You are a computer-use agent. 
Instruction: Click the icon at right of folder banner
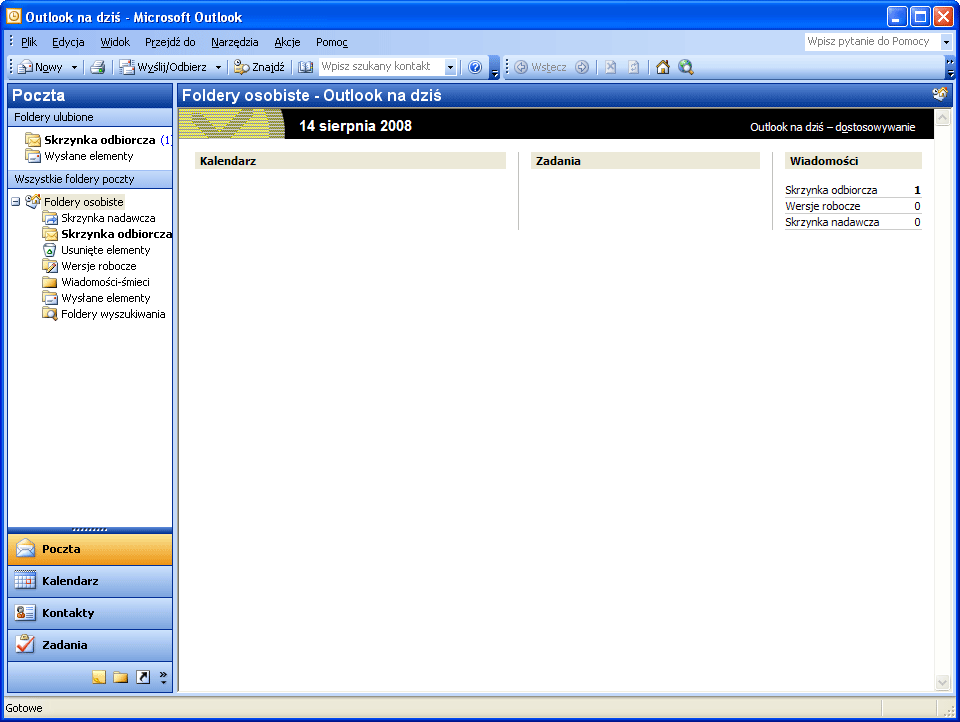pos(940,94)
